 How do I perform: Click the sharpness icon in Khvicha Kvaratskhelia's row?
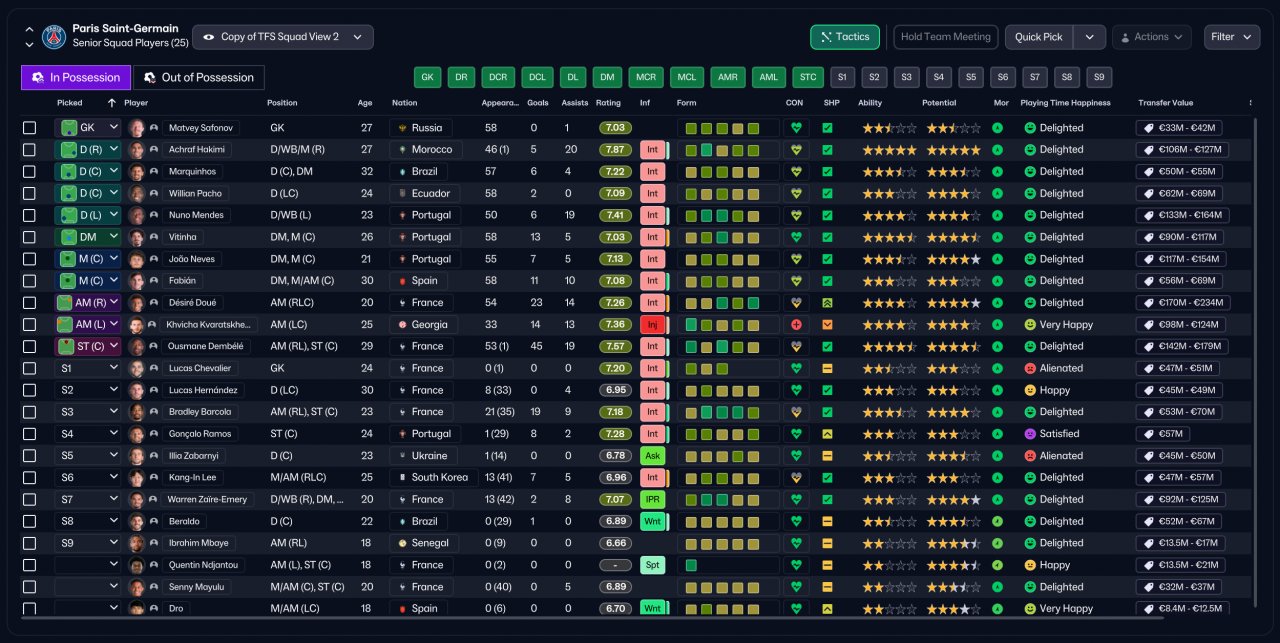(x=827, y=325)
